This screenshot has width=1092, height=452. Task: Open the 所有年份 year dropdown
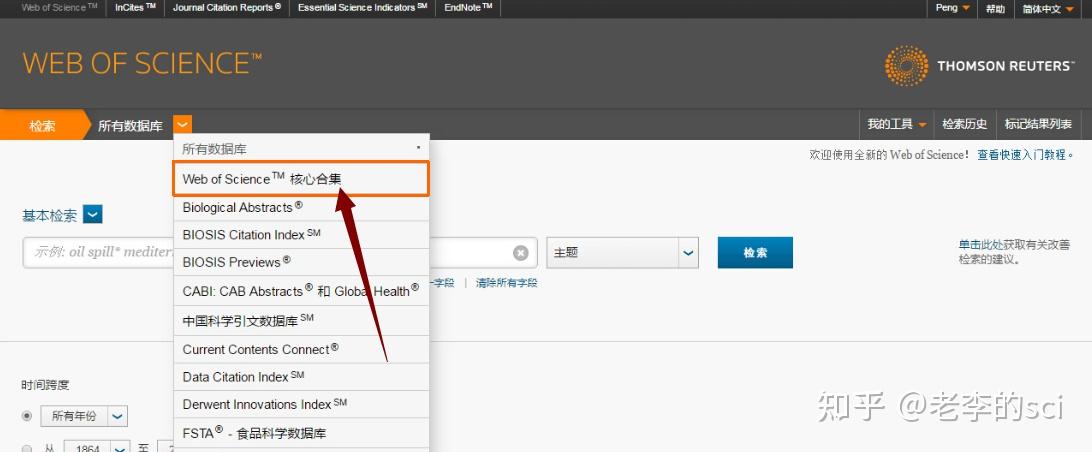point(84,416)
